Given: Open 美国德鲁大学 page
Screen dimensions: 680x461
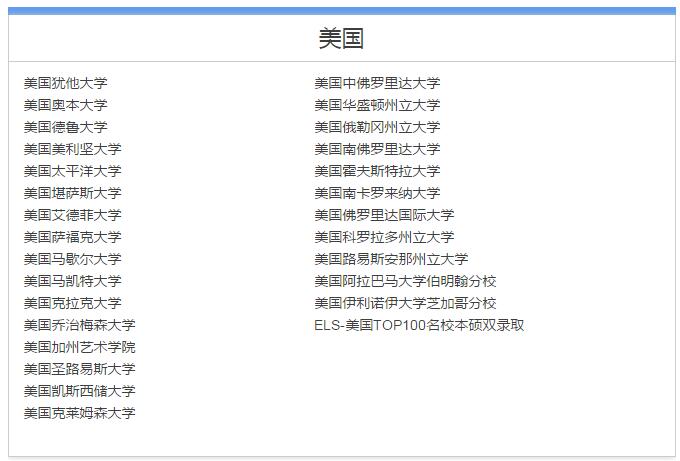Looking at the screenshot, I should pyautogui.click(x=65, y=127).
